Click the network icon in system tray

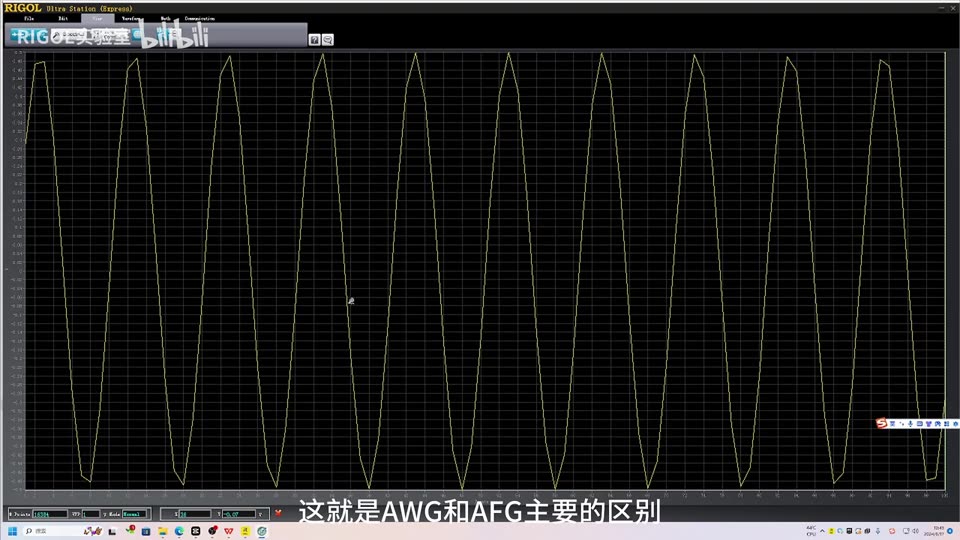click(906, 531)
